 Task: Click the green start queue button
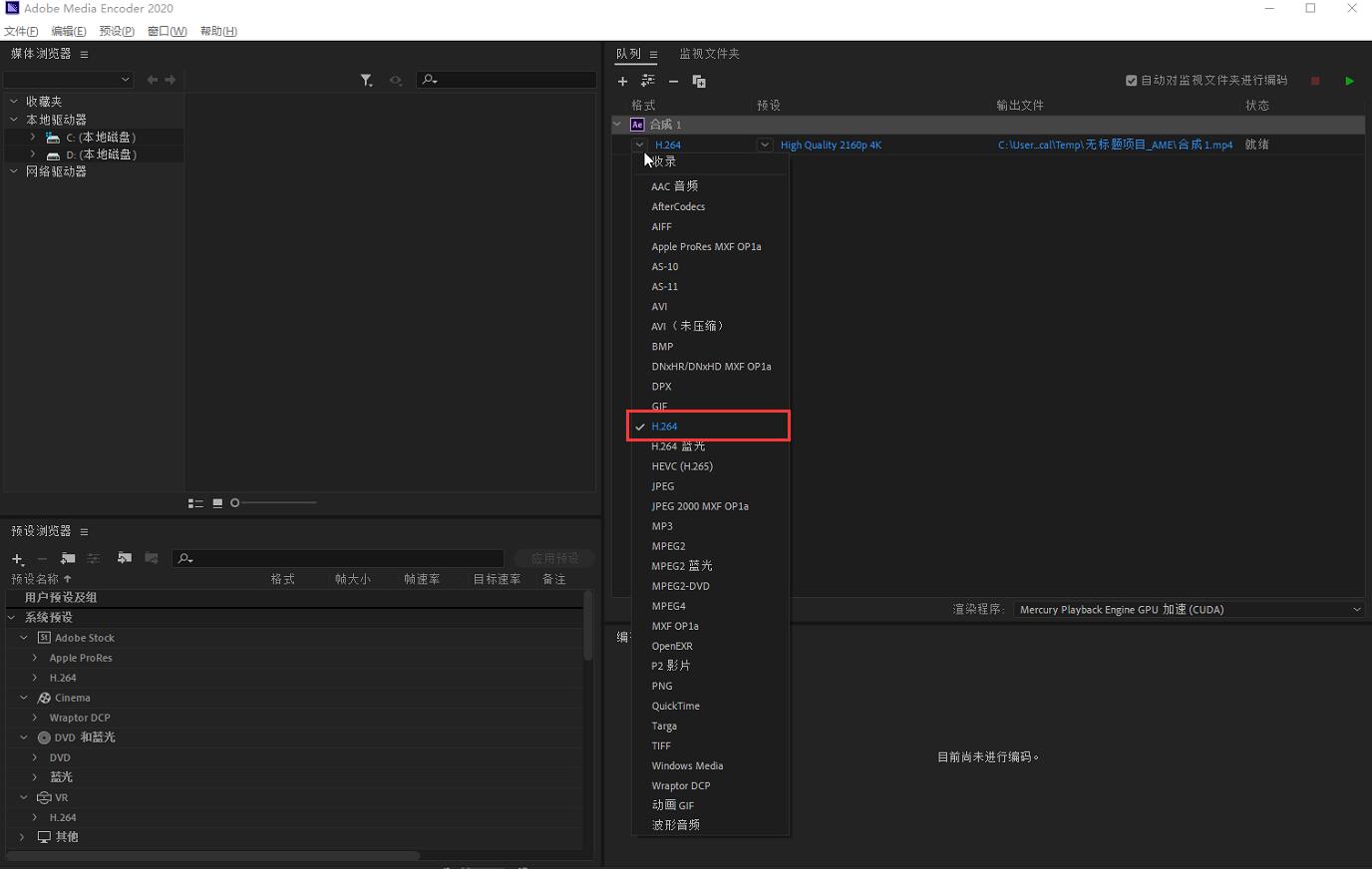tap(1349, 81)
